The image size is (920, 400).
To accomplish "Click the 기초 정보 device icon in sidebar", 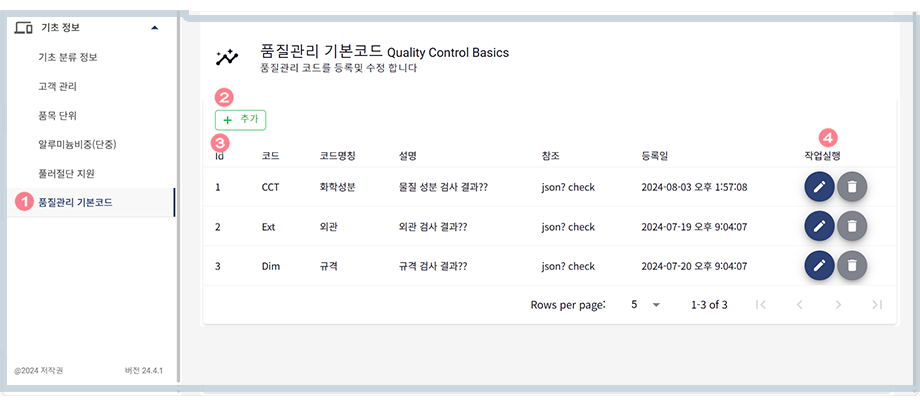I will tap(25, 27).
